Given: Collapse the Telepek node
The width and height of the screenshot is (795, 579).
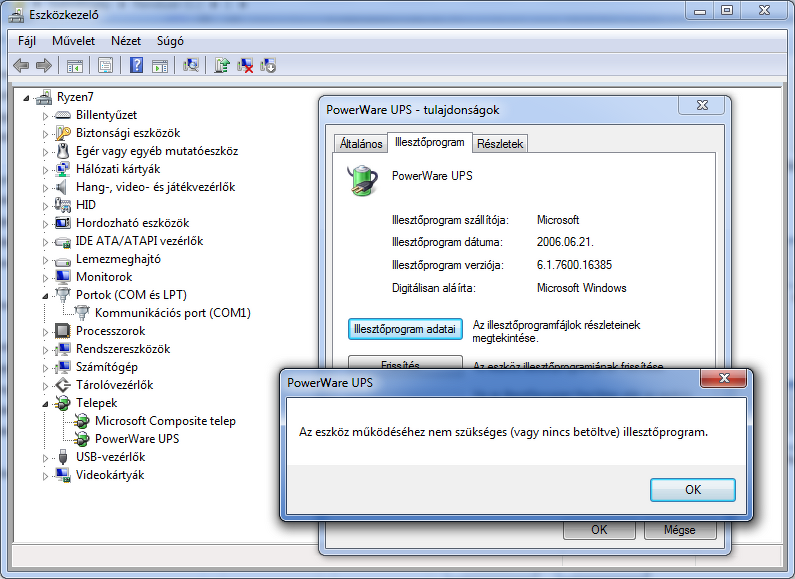Looking at the screenshot, I should pos(45,404).
